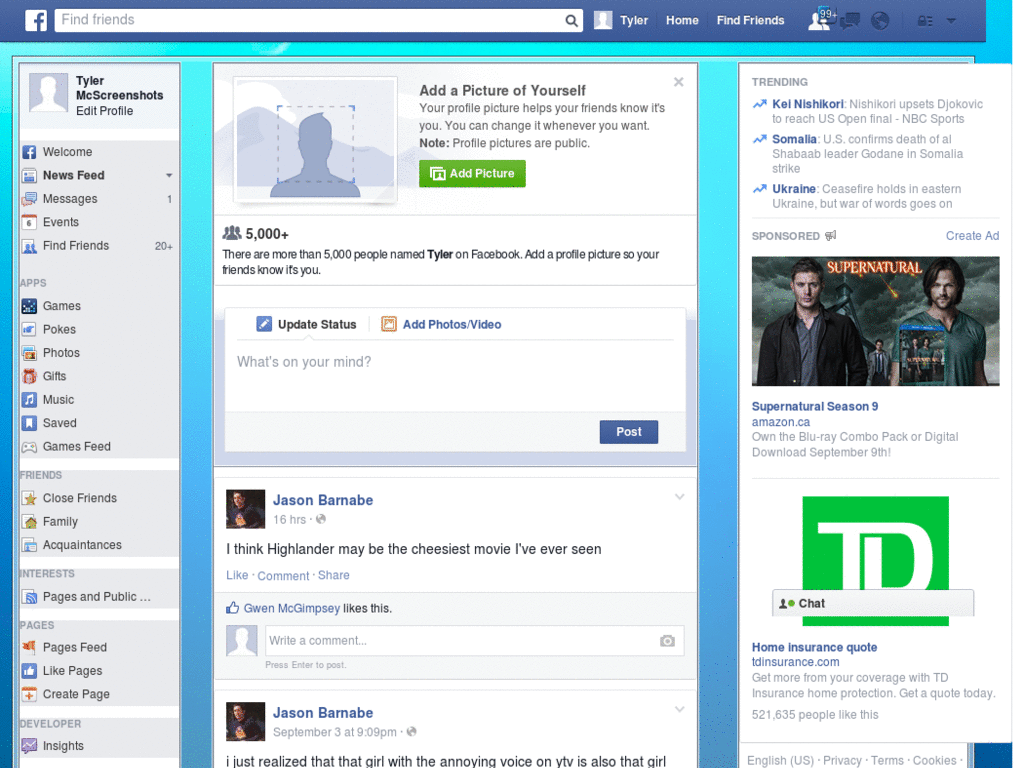Share the Highlander post
Image resolution: width=1024 pixels, height=768 pixels.
point(334,575)
